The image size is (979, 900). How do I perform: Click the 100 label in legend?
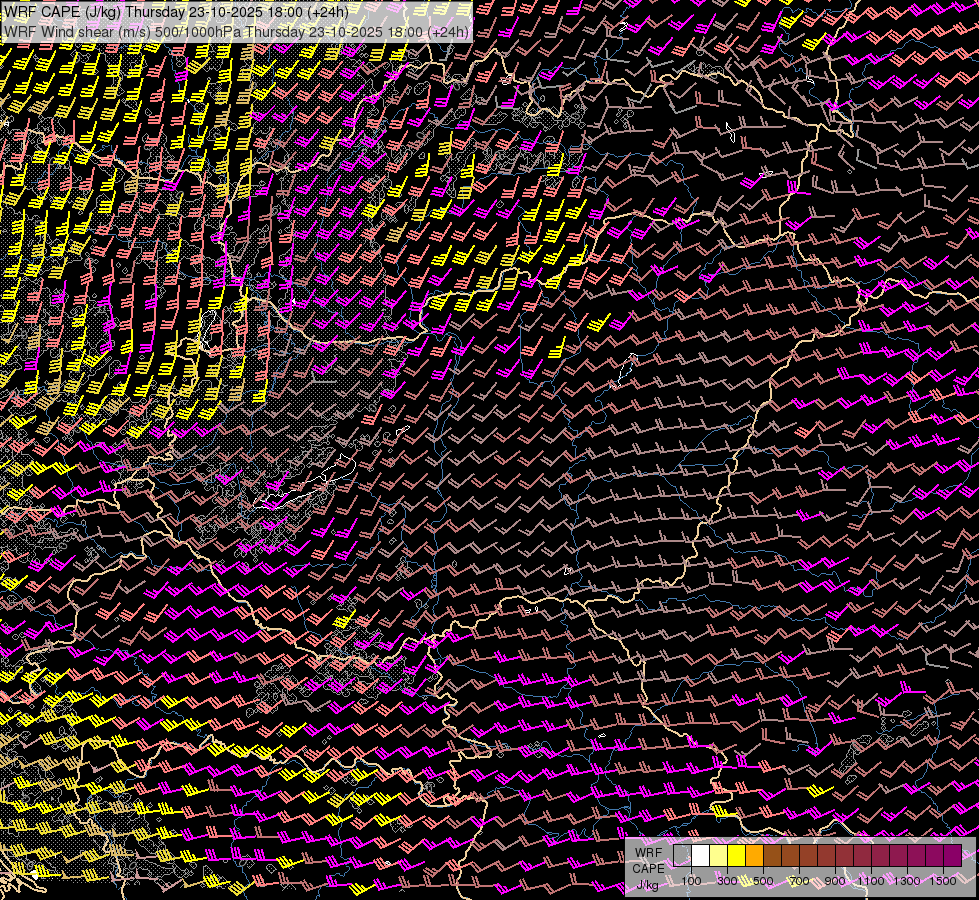tap(691, 881)
